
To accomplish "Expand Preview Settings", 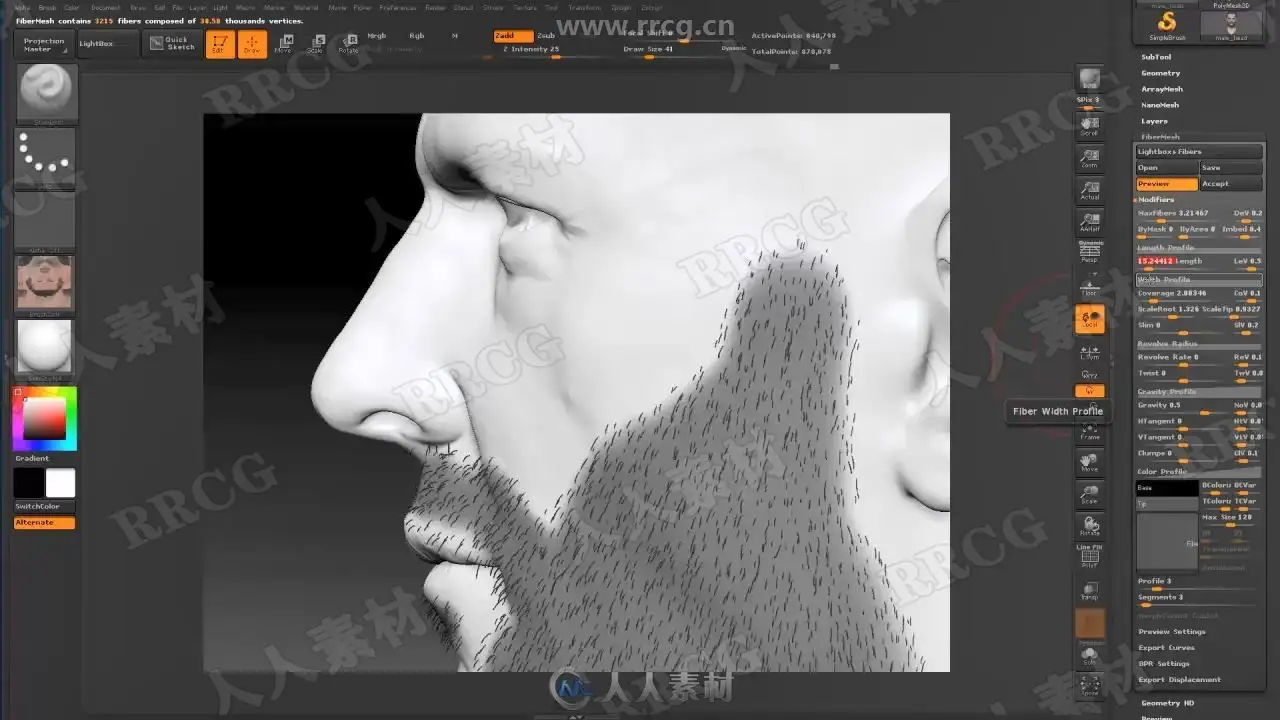I will 1171,632.
